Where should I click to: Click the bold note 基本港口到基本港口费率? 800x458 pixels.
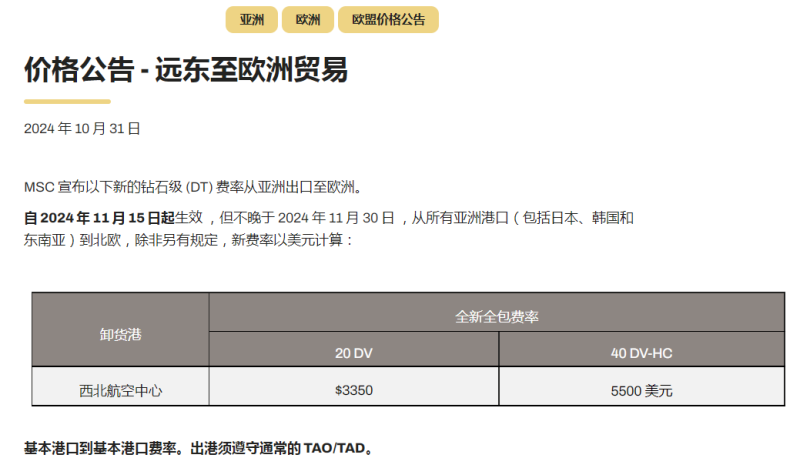[x=102, y=447]
